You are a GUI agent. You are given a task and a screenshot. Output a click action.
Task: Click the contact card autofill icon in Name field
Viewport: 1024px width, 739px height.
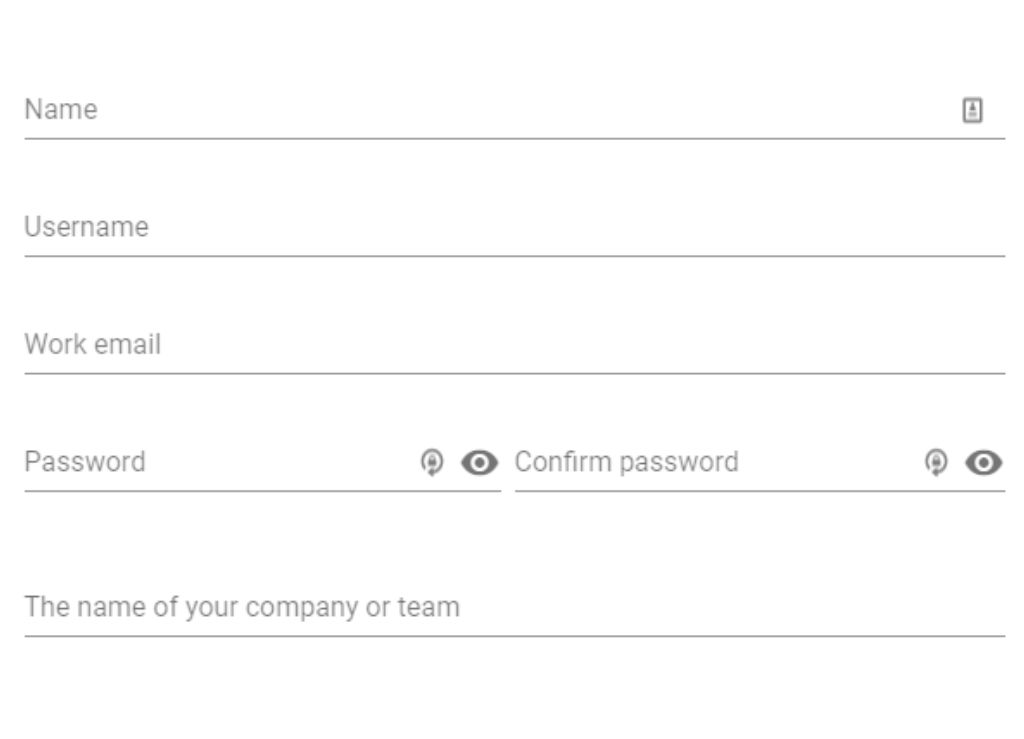click(x=972, y=110)
